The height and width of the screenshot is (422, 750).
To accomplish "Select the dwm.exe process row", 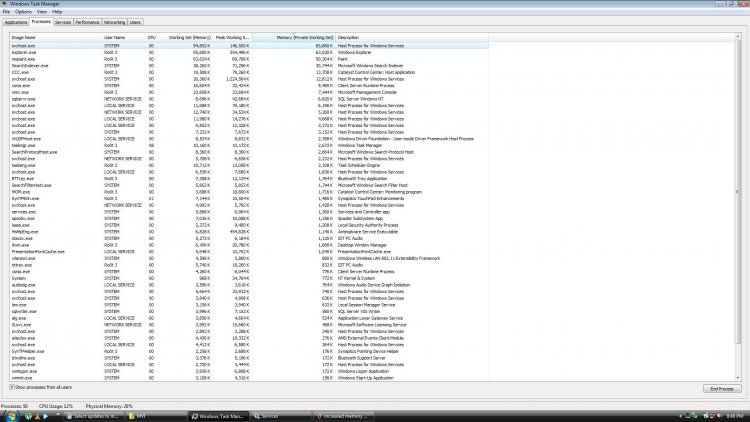I will (x=249, y=245).
